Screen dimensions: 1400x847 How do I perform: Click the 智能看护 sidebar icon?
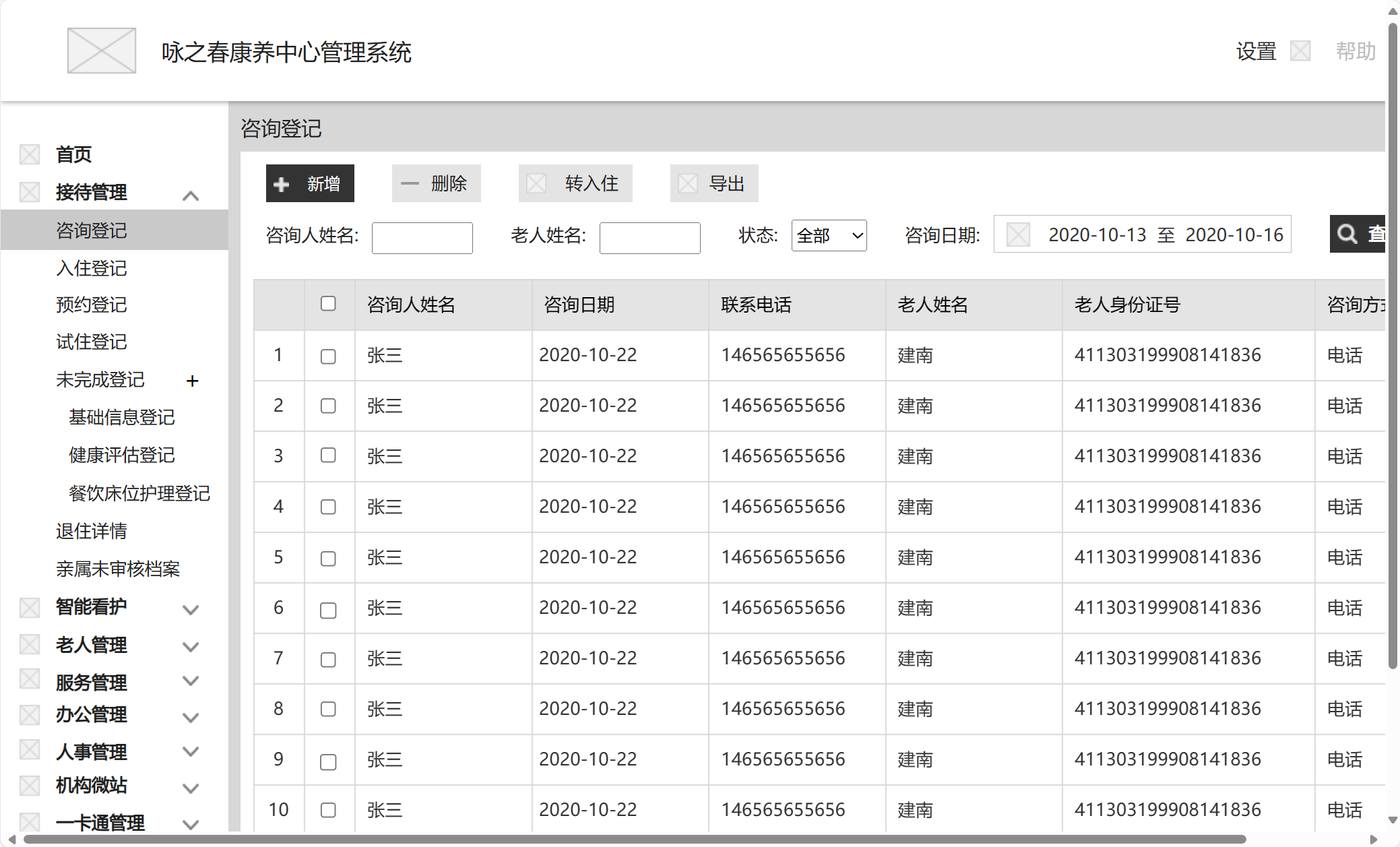[30, 607]
